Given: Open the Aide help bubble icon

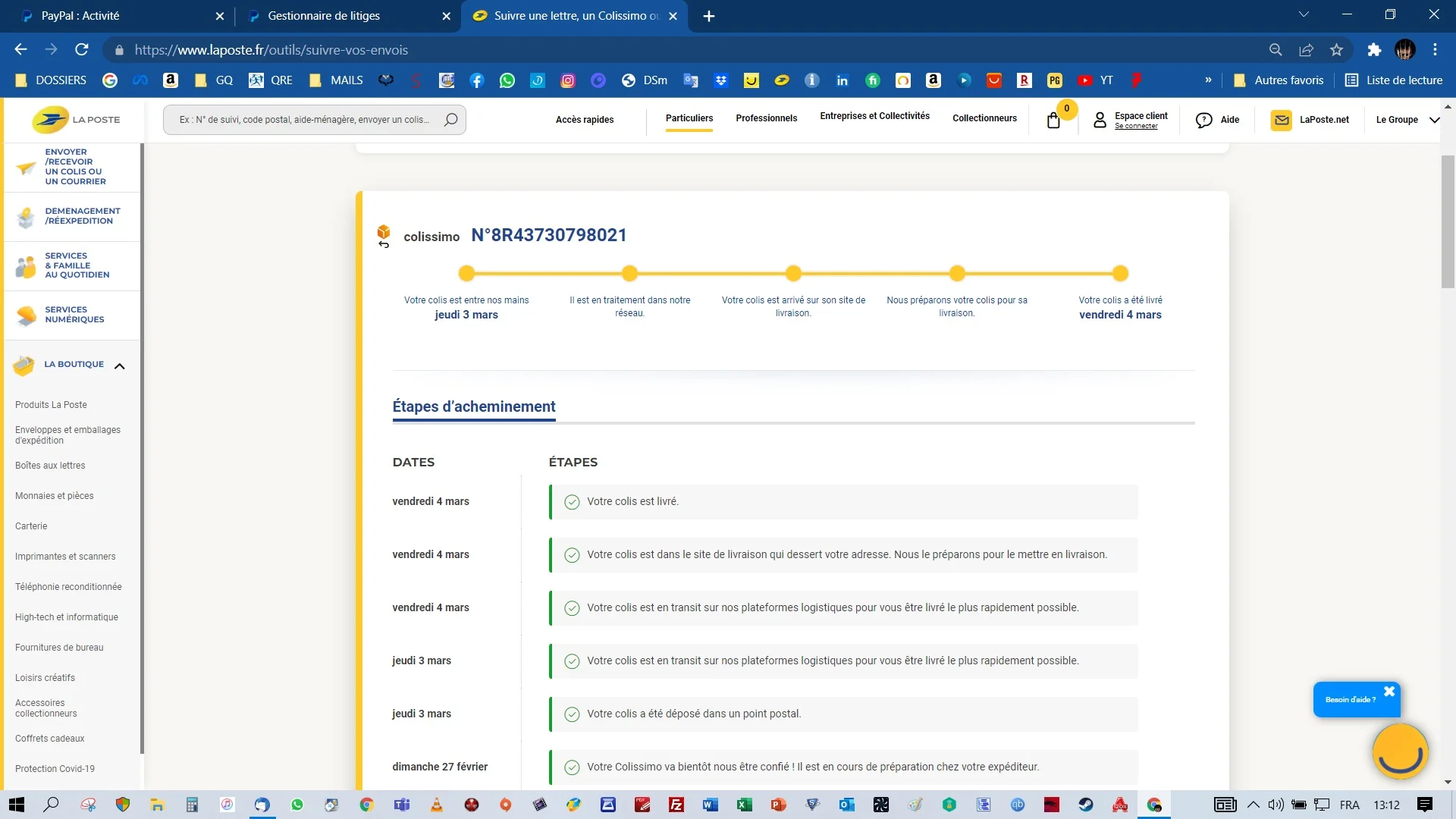Looking at the screenshot, I should tap(1203, 120).
